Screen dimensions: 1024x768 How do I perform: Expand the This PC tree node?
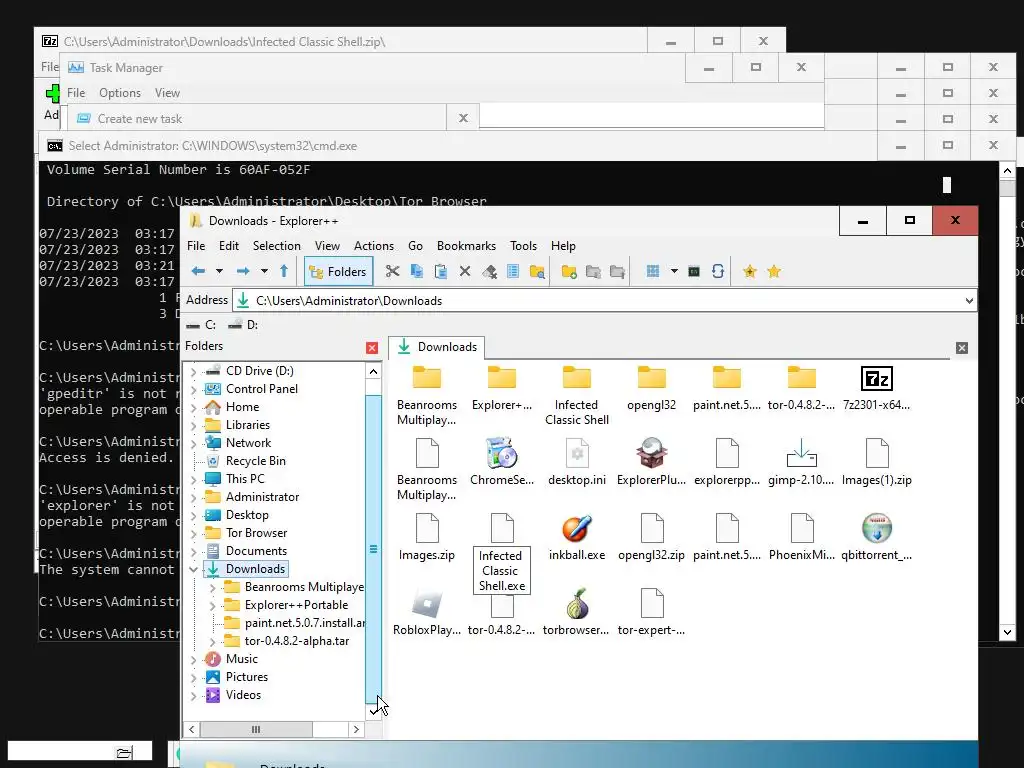pyautogui.click(x=193, y=480)
